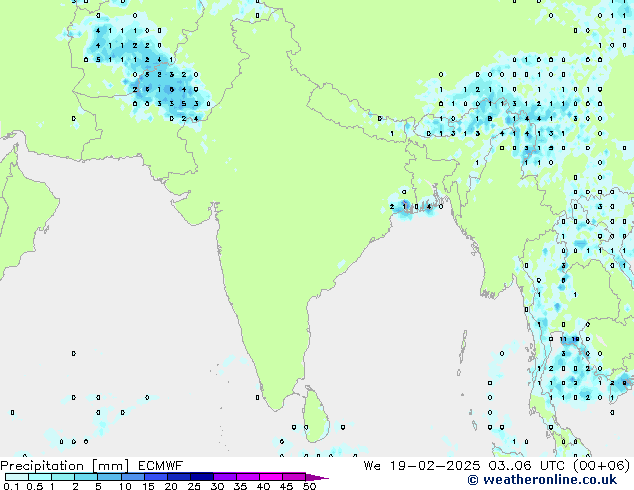Screen dimensions: 634x490
Task: Click the 35–40 mm legend color swatch
Action: 248,477
